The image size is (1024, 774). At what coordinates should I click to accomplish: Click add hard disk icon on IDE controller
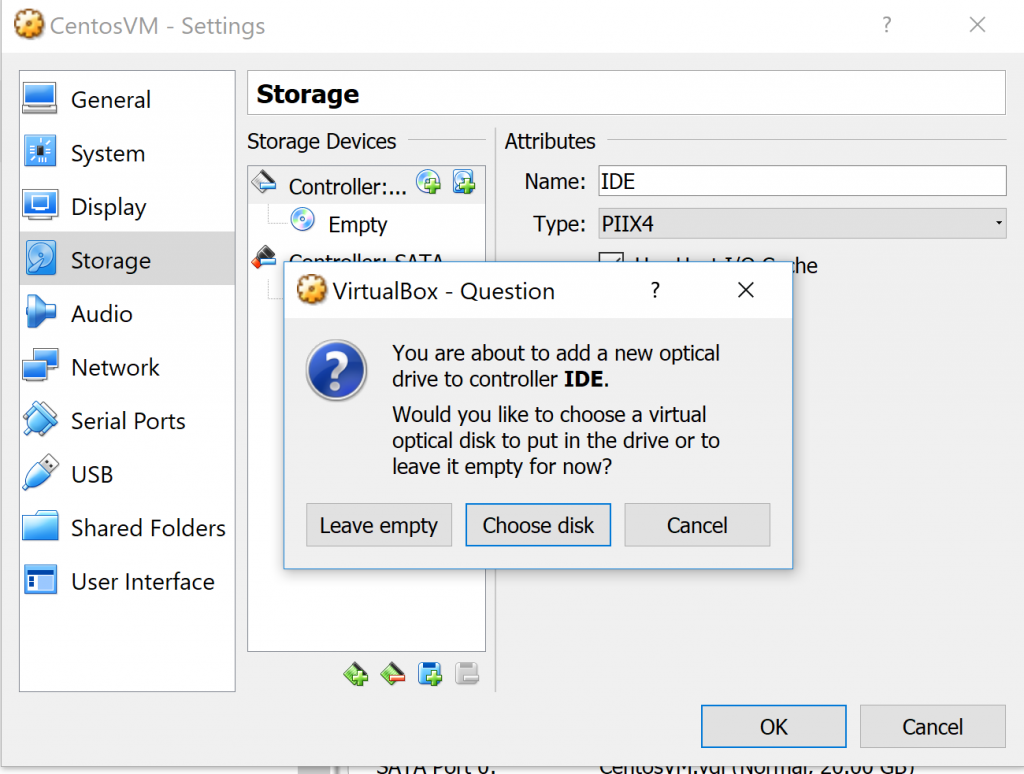tap(464, 182)
